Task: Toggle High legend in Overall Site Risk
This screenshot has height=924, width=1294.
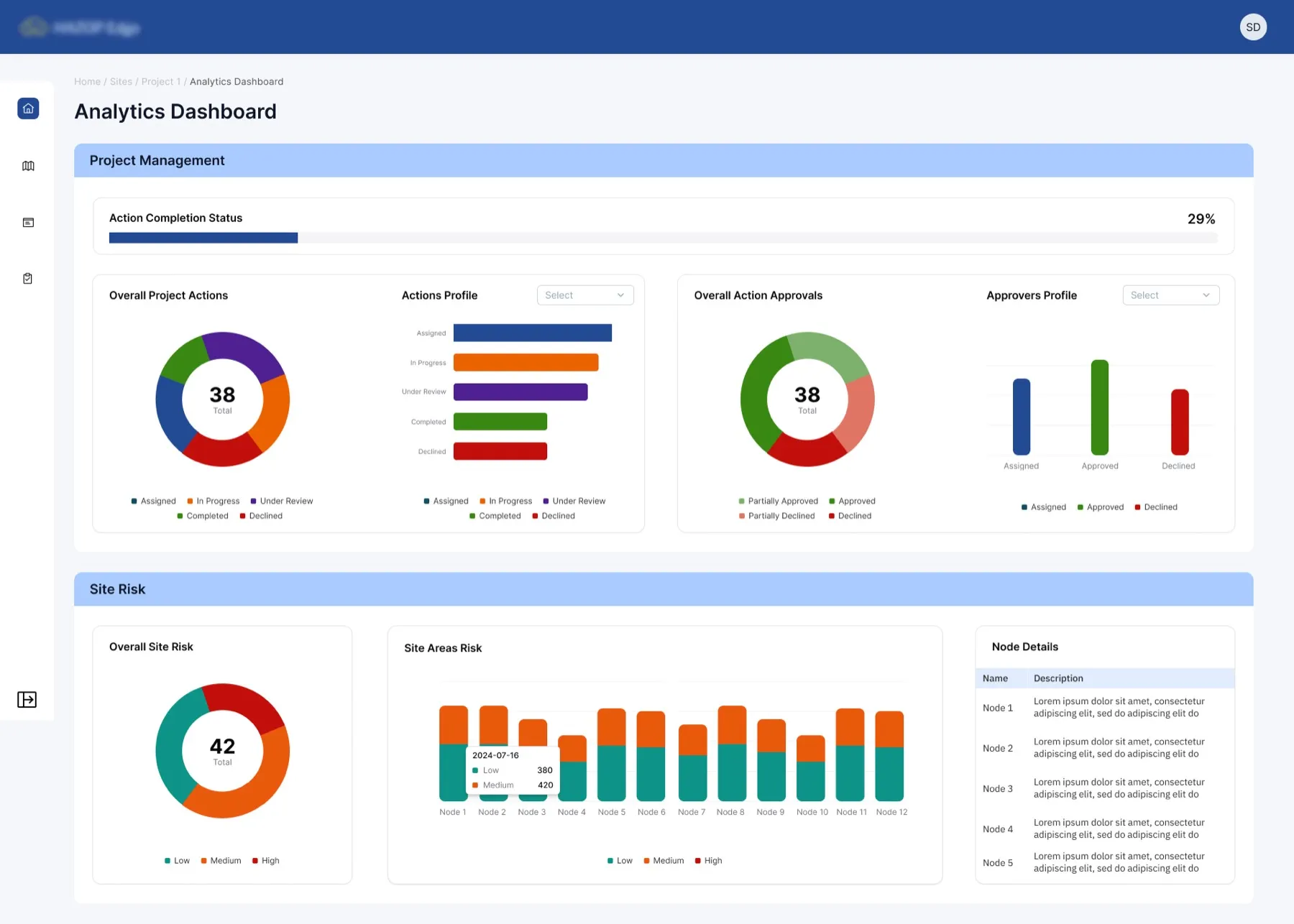Action: click(266, 861)
